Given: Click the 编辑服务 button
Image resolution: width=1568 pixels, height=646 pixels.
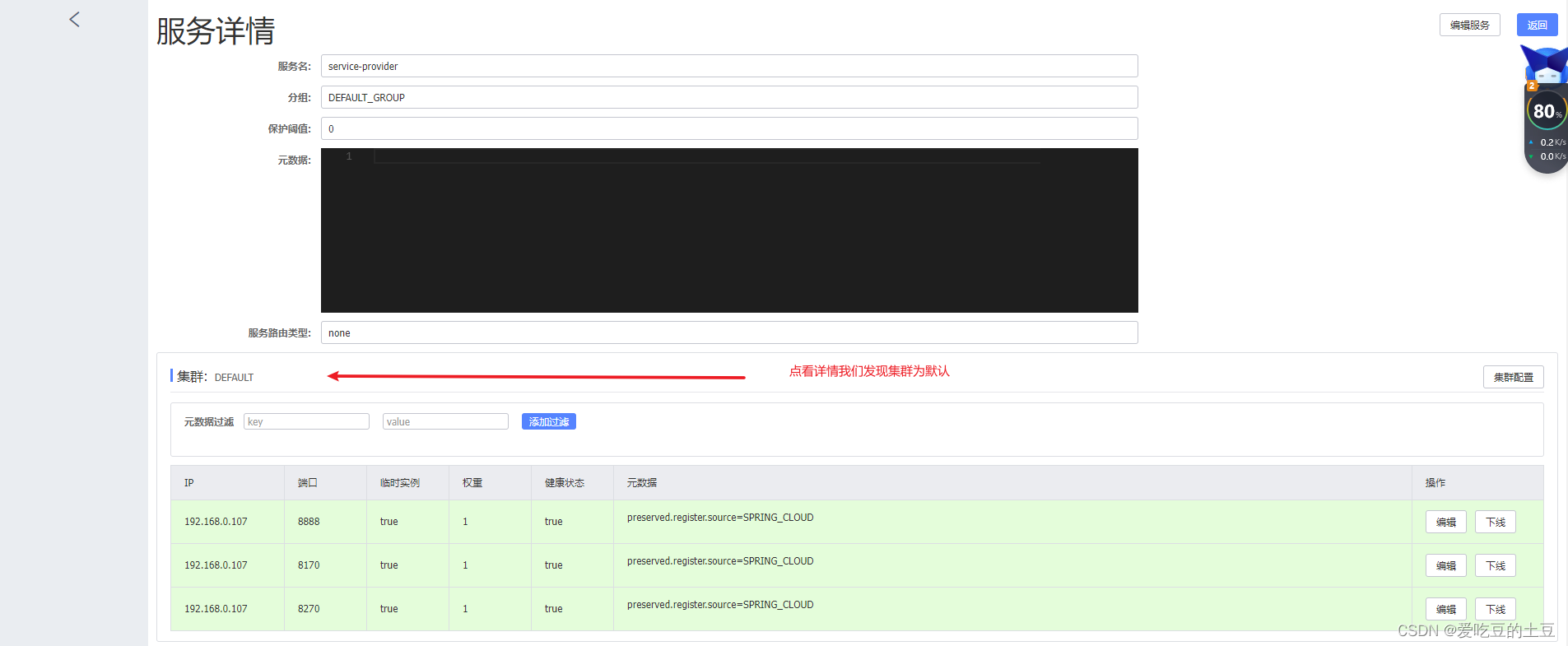Looking at the screenshot, I should [x=1469, y=25].
